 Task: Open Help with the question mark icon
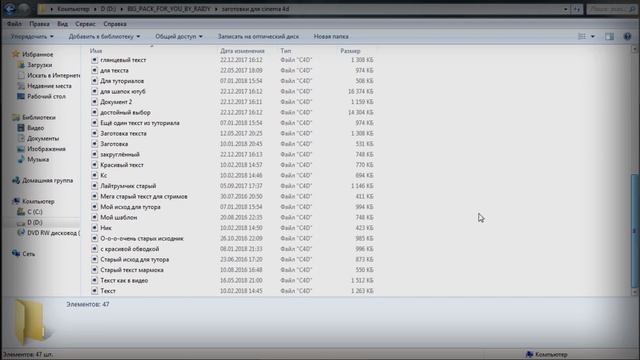pyautogui.click(x=627, y=36)
